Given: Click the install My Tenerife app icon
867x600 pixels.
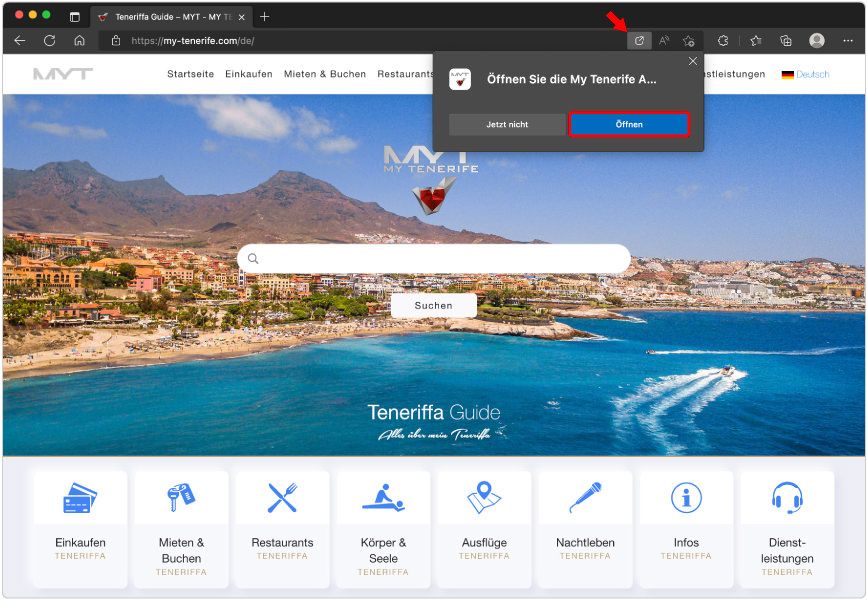Looking at the screenshot, I should tap(641, 41).
